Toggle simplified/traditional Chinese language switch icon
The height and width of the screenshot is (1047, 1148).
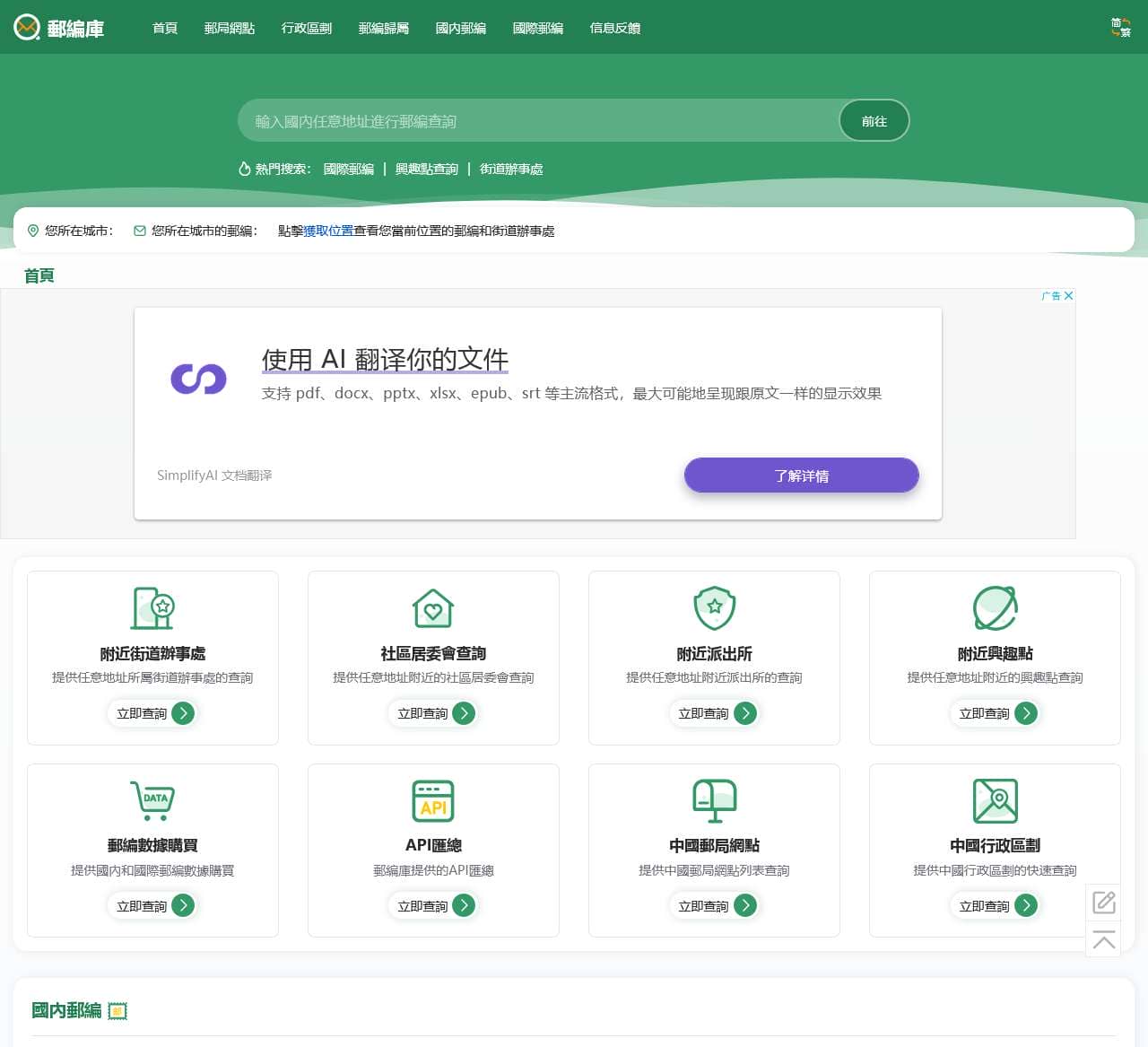pos(1120,27)
